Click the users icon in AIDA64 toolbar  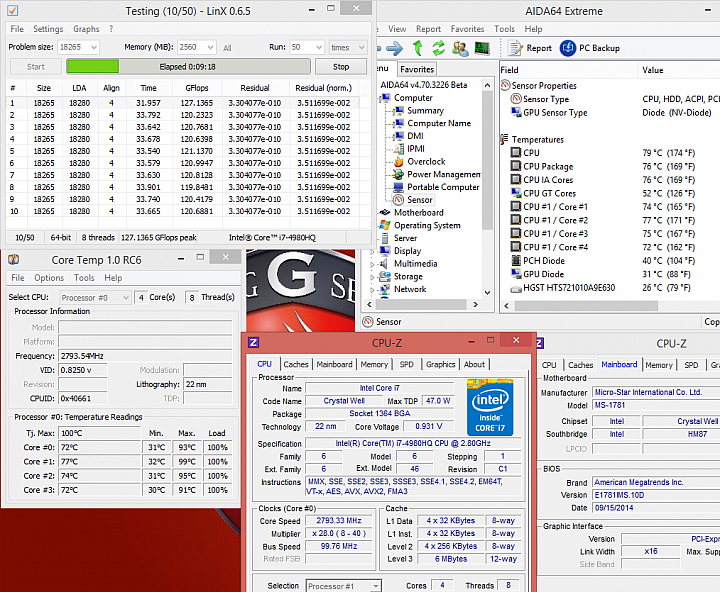460,48
